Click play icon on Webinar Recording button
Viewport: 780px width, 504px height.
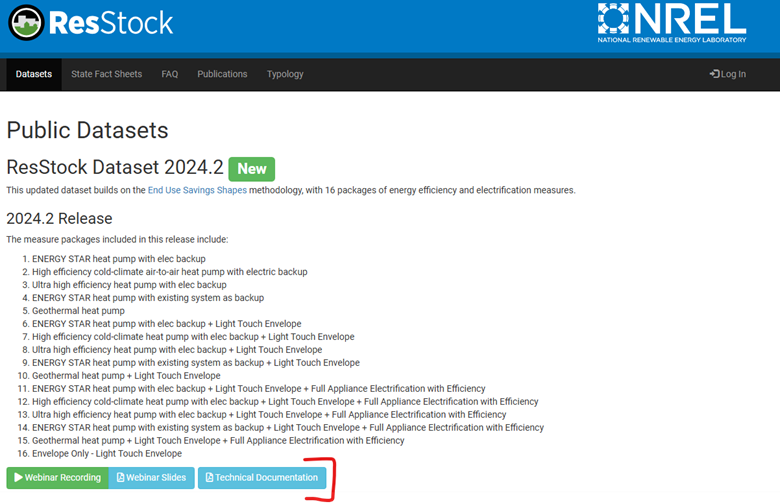(x=18, y=478)
